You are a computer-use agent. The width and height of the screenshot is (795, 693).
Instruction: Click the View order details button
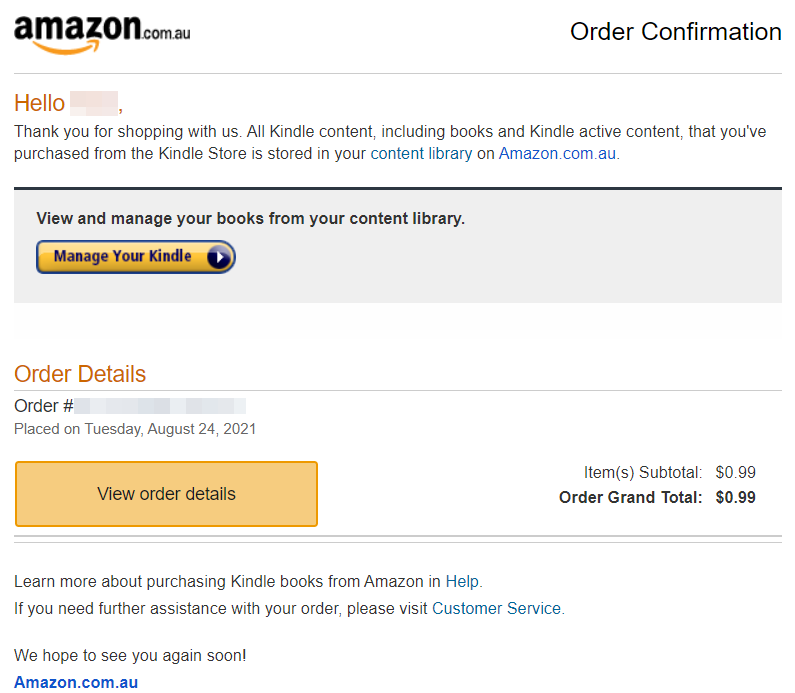click(166, 494)
